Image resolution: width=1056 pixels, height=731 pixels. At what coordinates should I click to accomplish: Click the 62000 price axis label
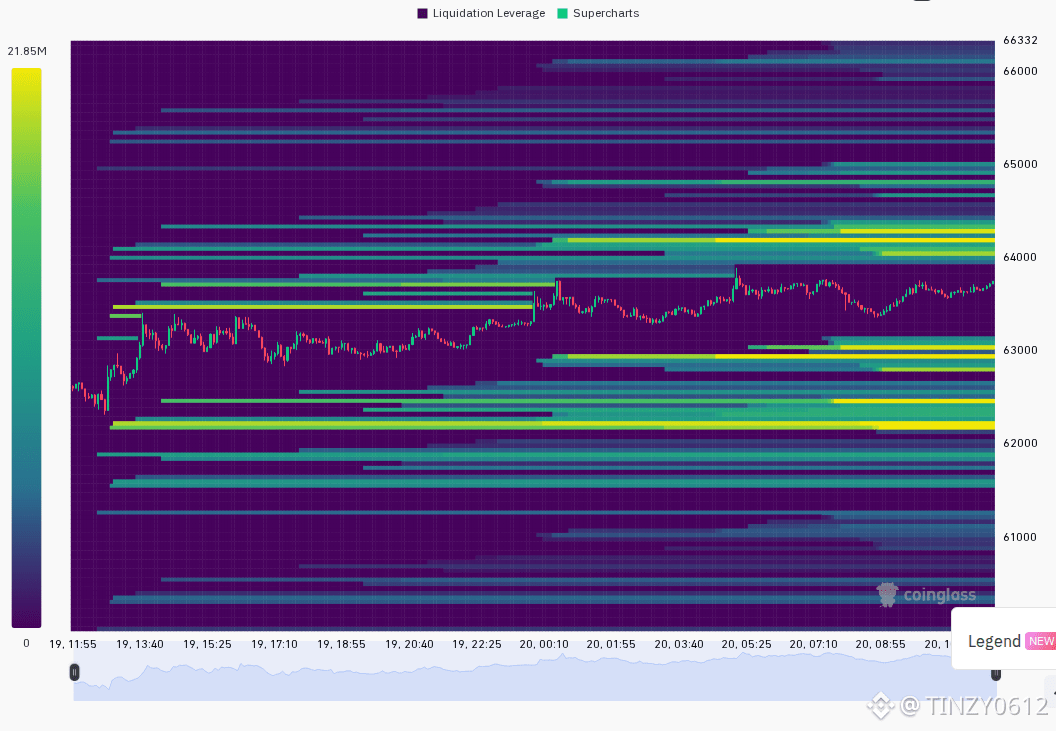click(x=1020, y=443)
